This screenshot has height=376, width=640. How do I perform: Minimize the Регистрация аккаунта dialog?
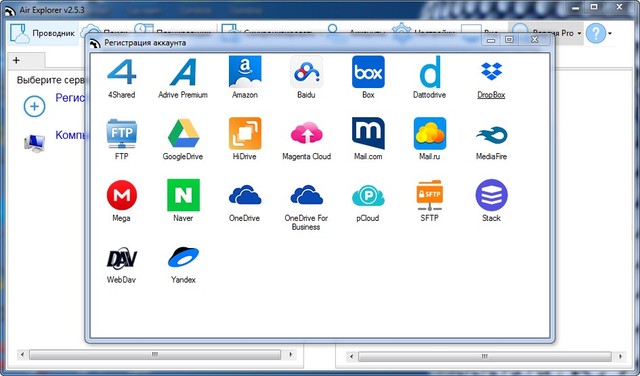[491, 40]
